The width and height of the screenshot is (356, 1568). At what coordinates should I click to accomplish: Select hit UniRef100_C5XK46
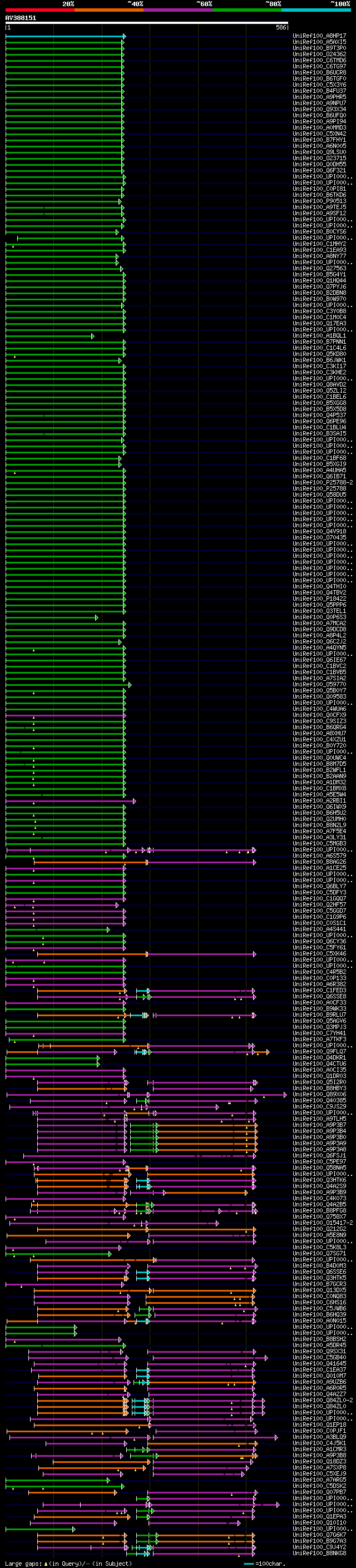coord(319,953)
